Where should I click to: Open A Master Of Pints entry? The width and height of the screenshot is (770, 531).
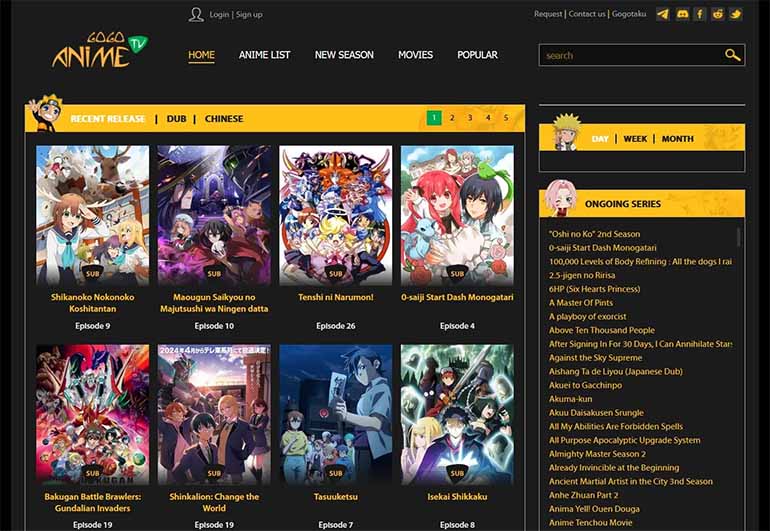(580, 303)
